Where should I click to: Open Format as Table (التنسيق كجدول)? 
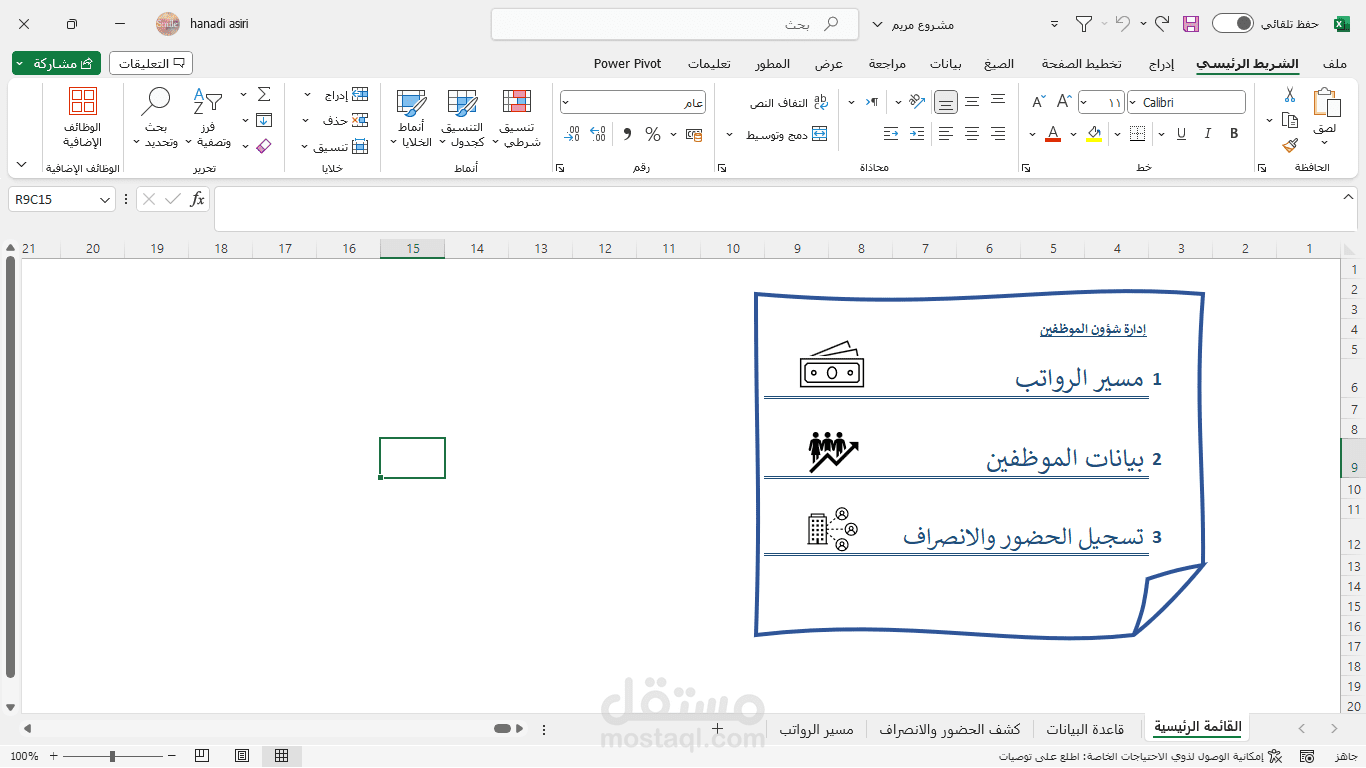point(462,119)
